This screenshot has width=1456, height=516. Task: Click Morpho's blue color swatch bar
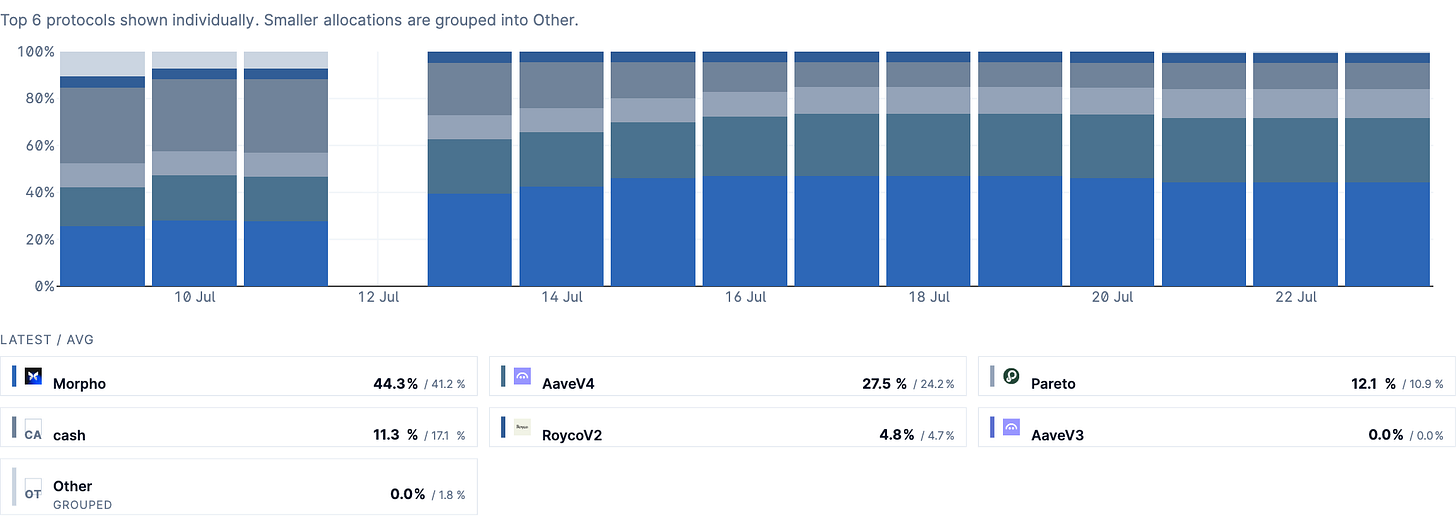point(14,376)
